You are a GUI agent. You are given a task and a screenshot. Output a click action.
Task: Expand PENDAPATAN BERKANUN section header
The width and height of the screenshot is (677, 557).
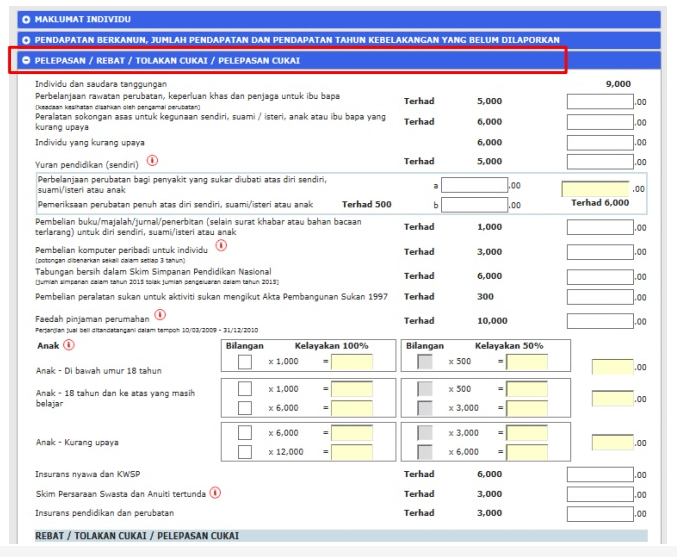[339, 40]
